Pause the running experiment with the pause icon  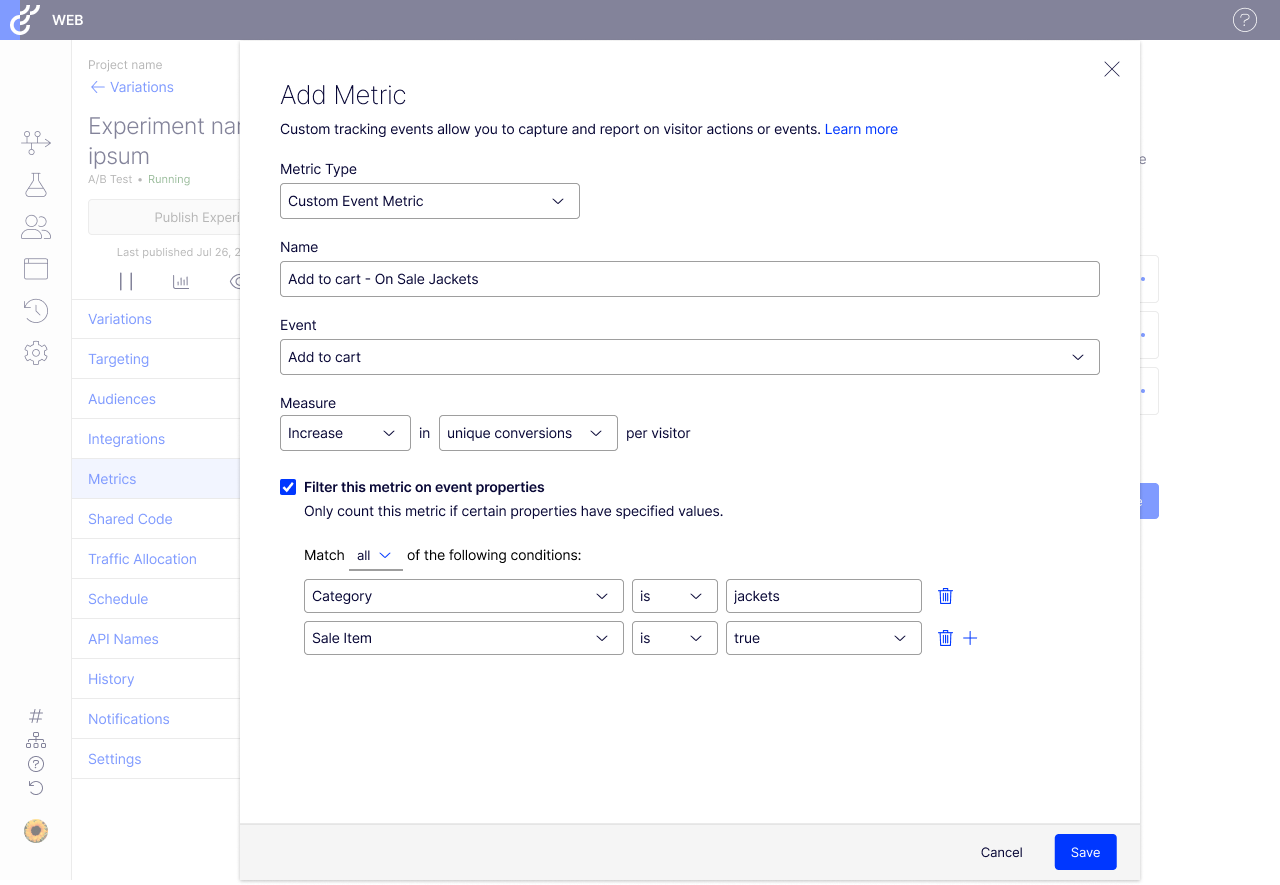(x=128, y=281)
